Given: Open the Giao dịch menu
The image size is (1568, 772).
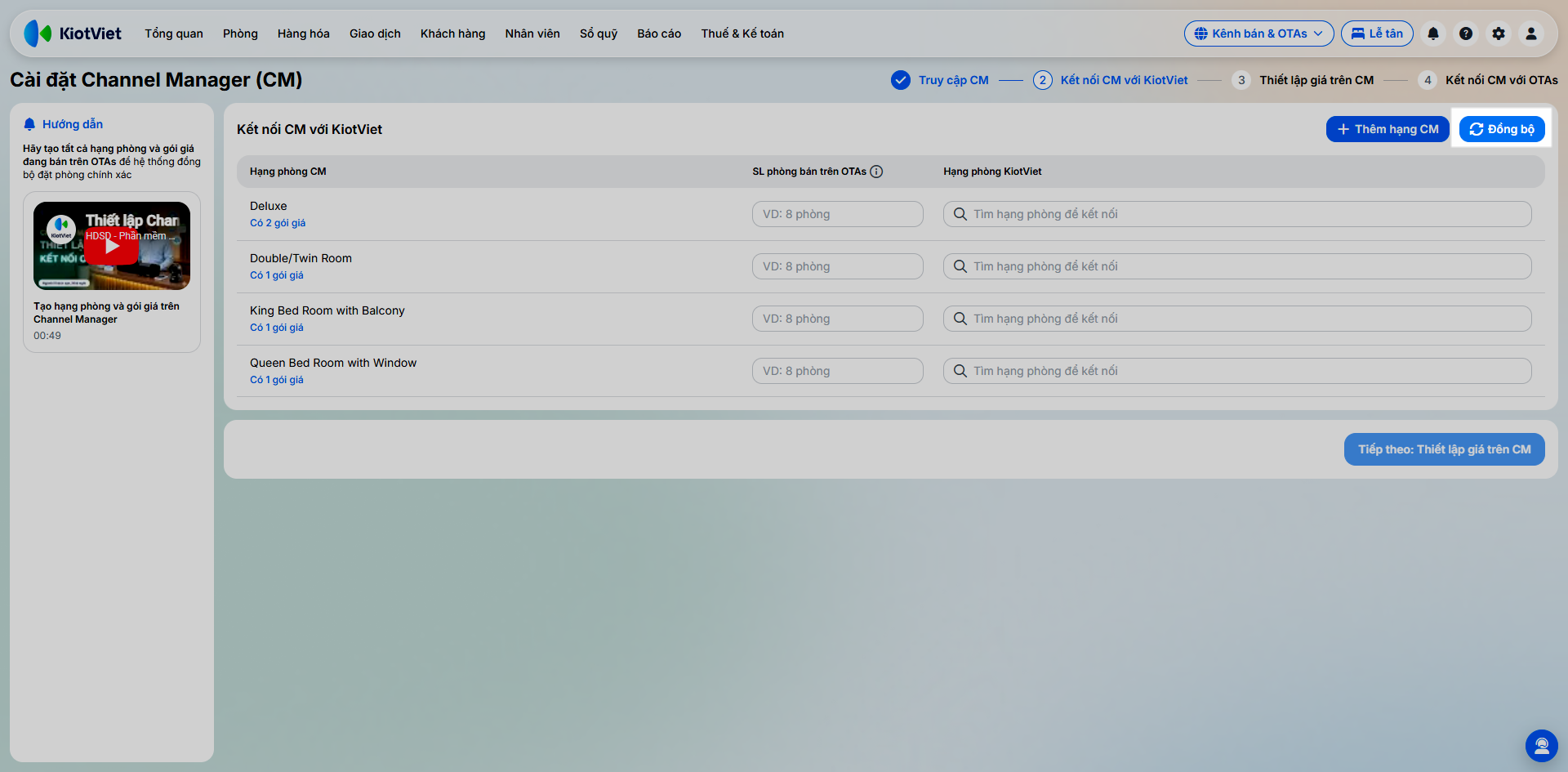Looking at the screenshot, I should (x=375, y=33).
